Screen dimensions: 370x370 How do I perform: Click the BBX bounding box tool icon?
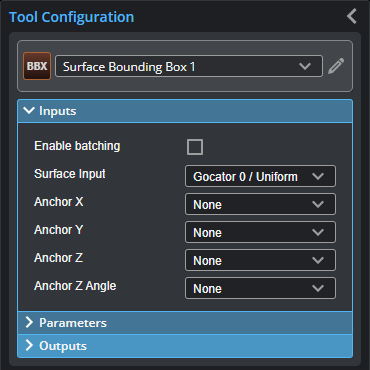click(x=37, y=66)
